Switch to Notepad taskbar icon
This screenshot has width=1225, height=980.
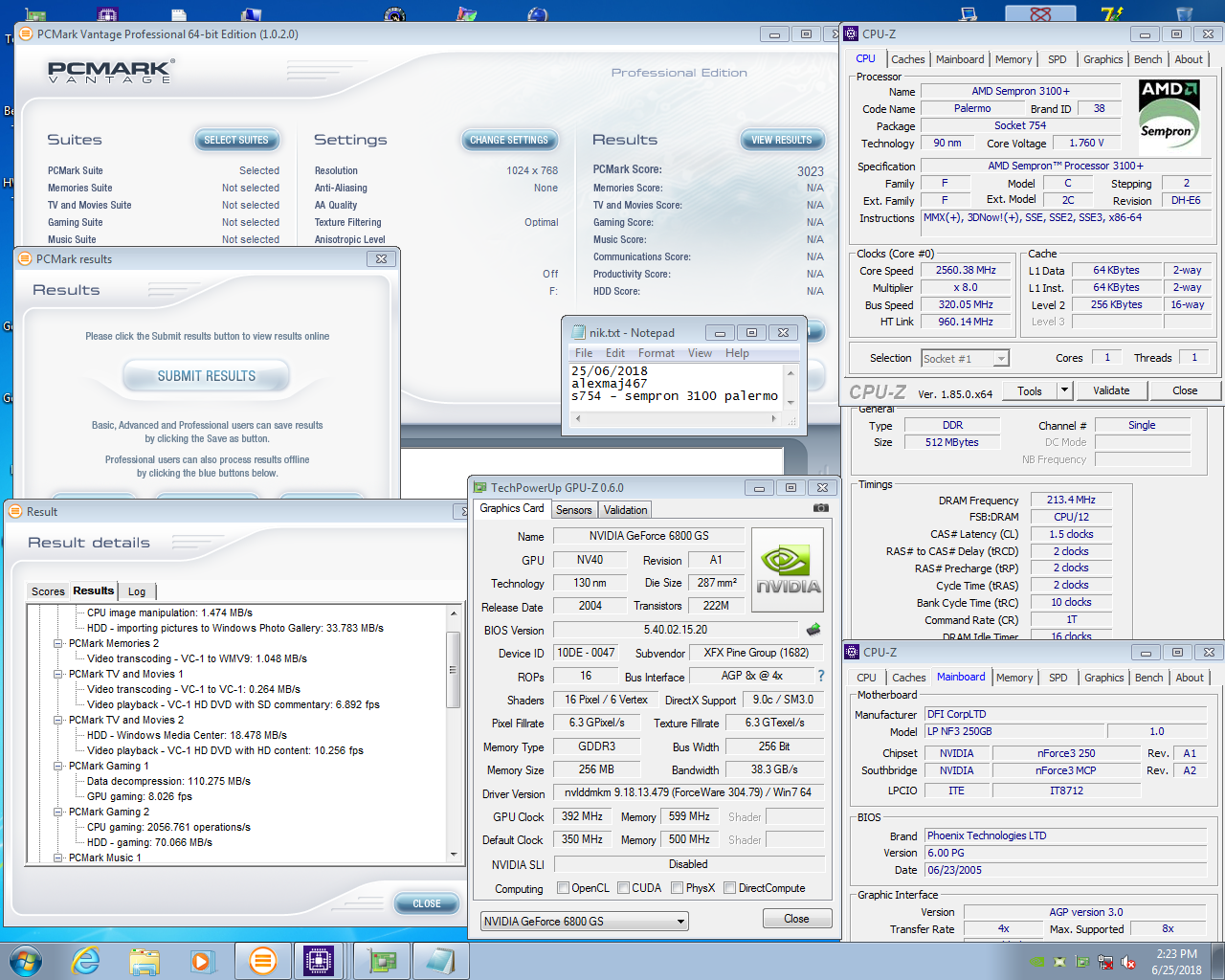coord(440,961)
